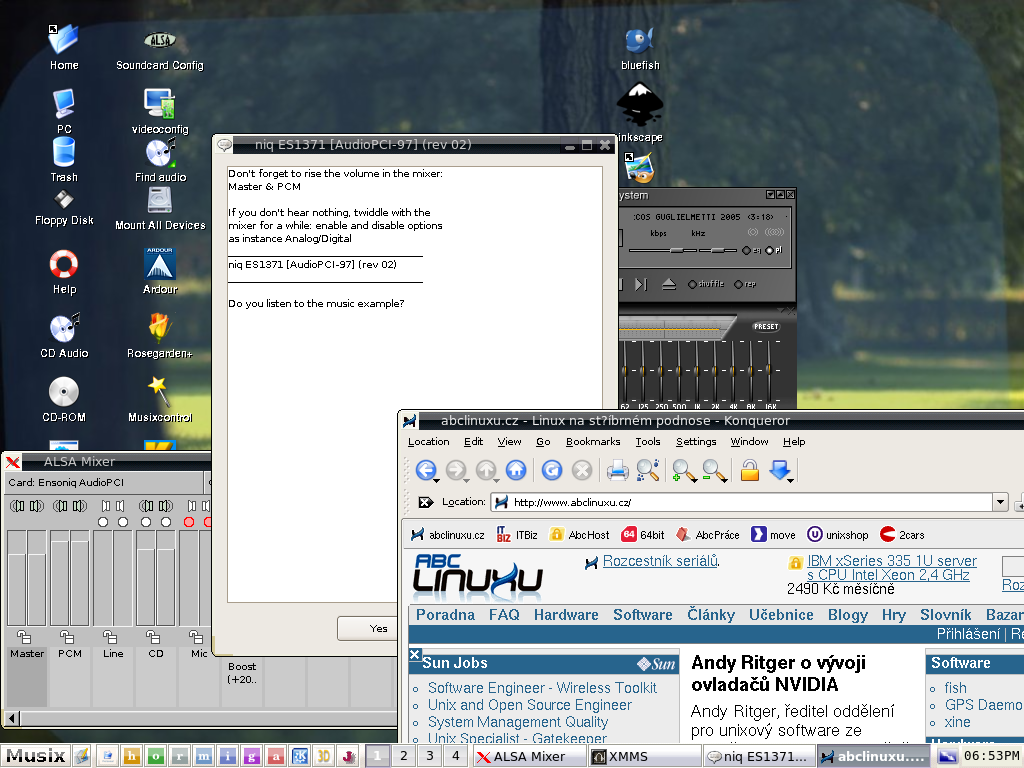Click the ALSA Mixer left scroll arrow
Viewport: 1024px width, 768px height.
point(12,718)
